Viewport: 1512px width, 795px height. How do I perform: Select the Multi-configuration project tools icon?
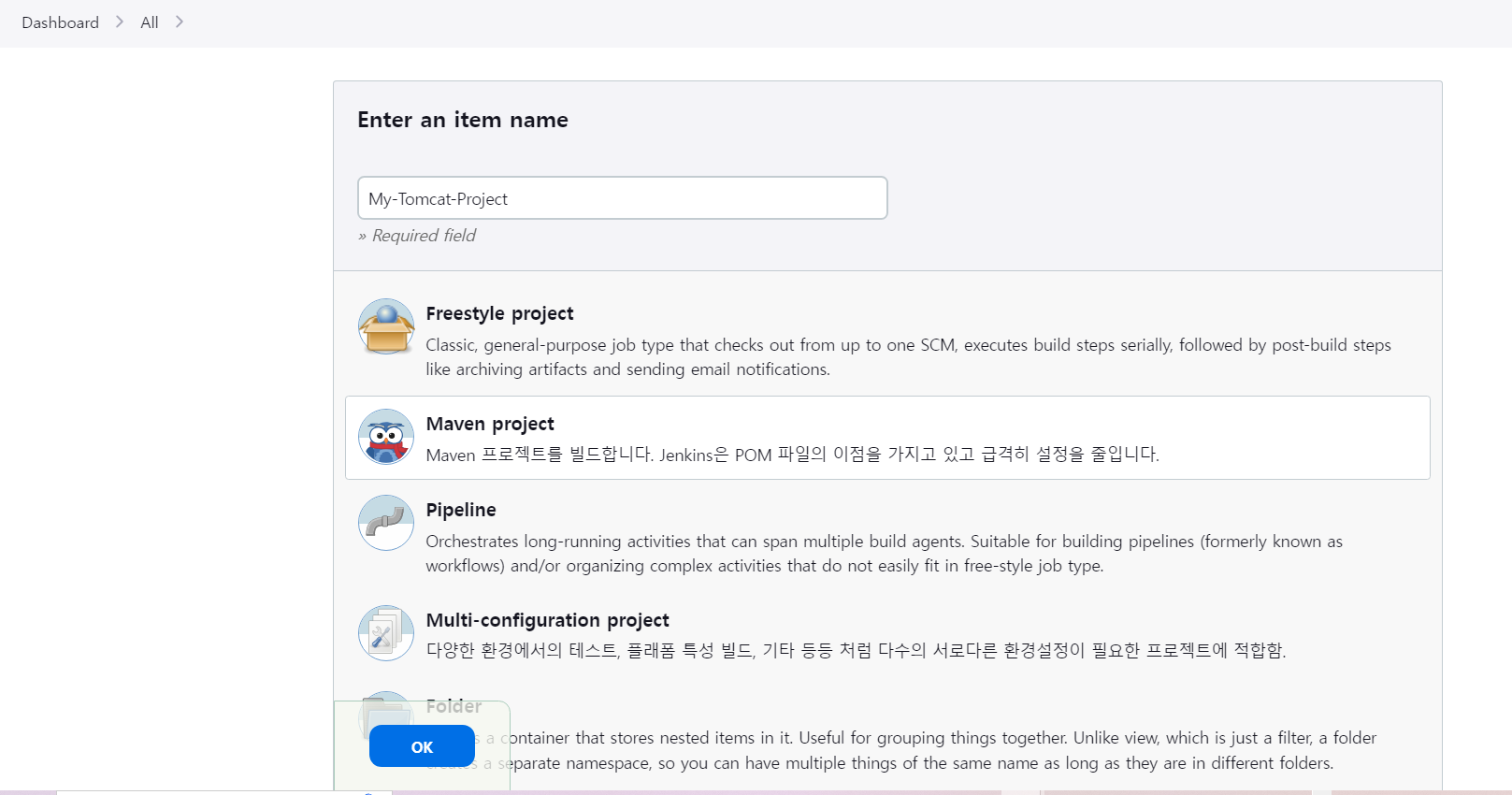pyautogui.click(x=386, y=633)
